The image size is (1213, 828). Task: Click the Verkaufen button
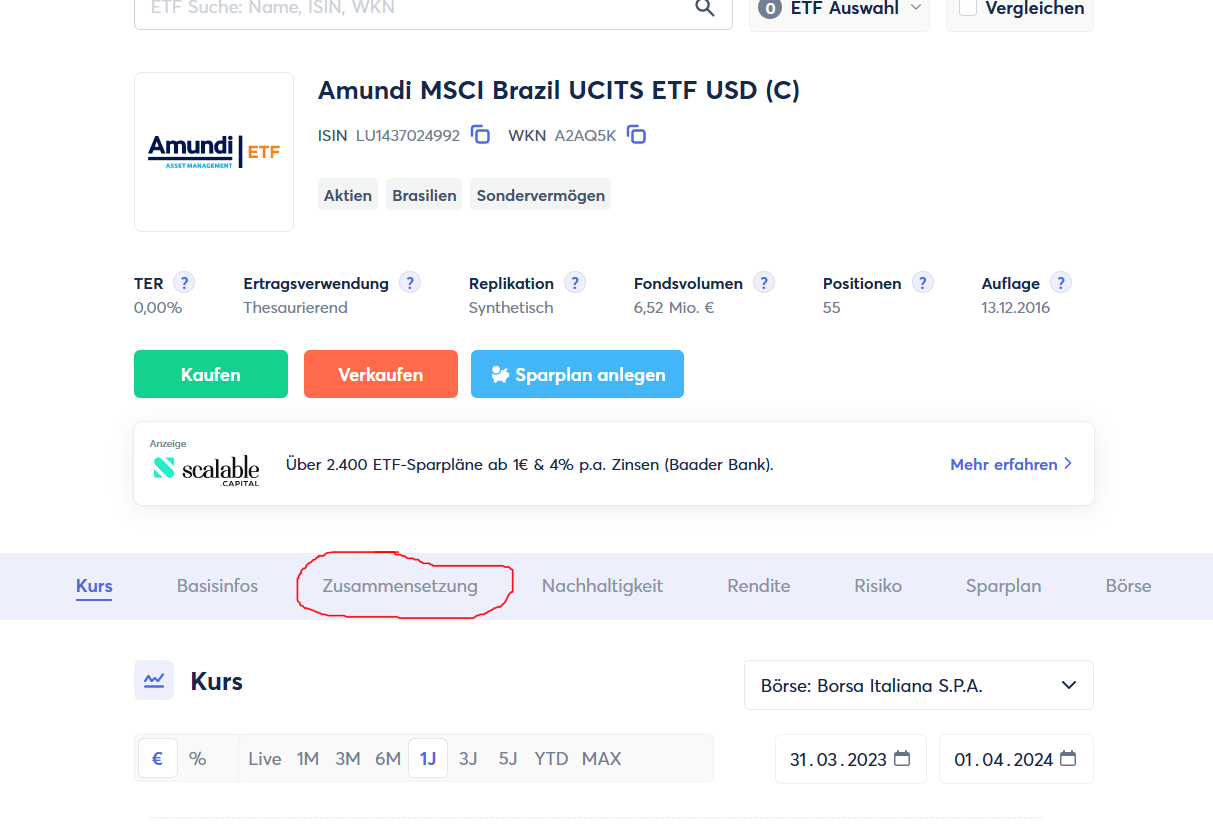(381, 374)
